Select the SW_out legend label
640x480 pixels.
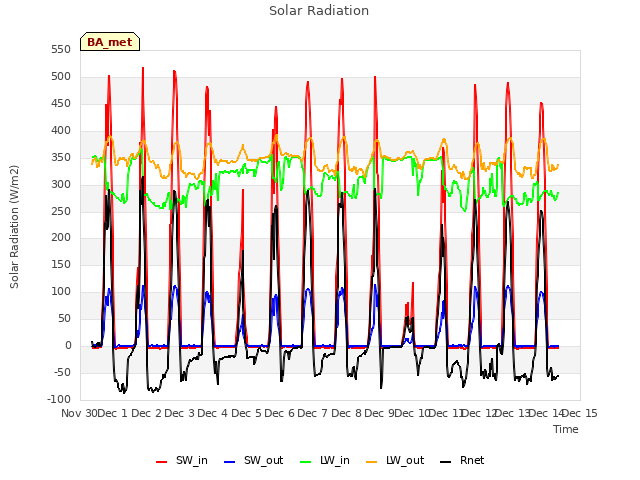point(264,460)
